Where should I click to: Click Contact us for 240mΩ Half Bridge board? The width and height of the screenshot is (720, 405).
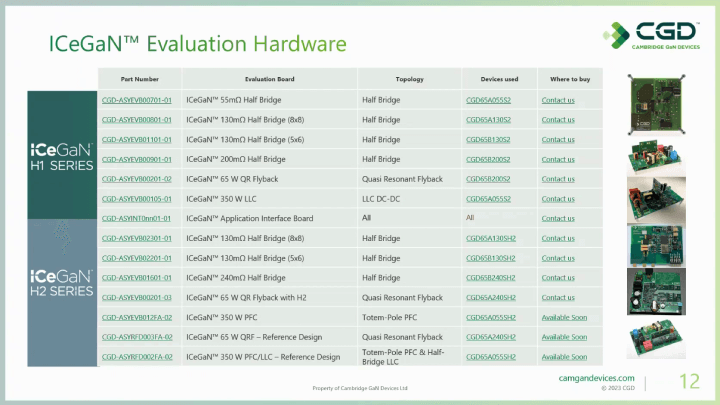click(x=558, y=278)
